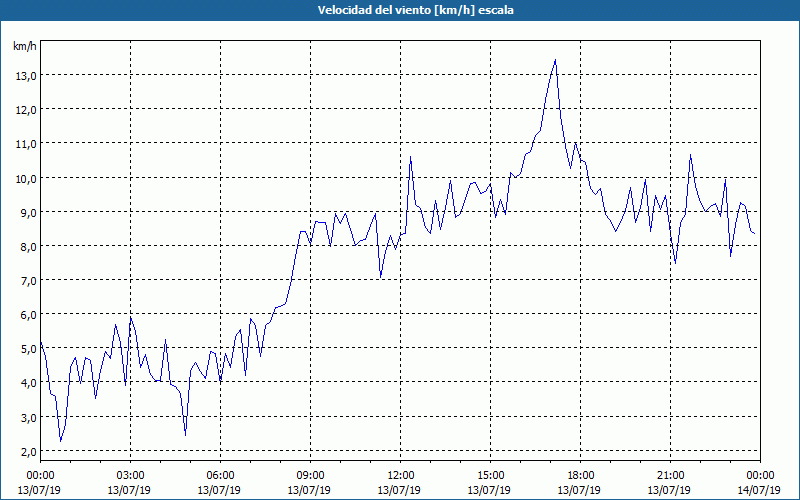
Task: Click the '10,0' y-axis value
Action: [27, 179]
